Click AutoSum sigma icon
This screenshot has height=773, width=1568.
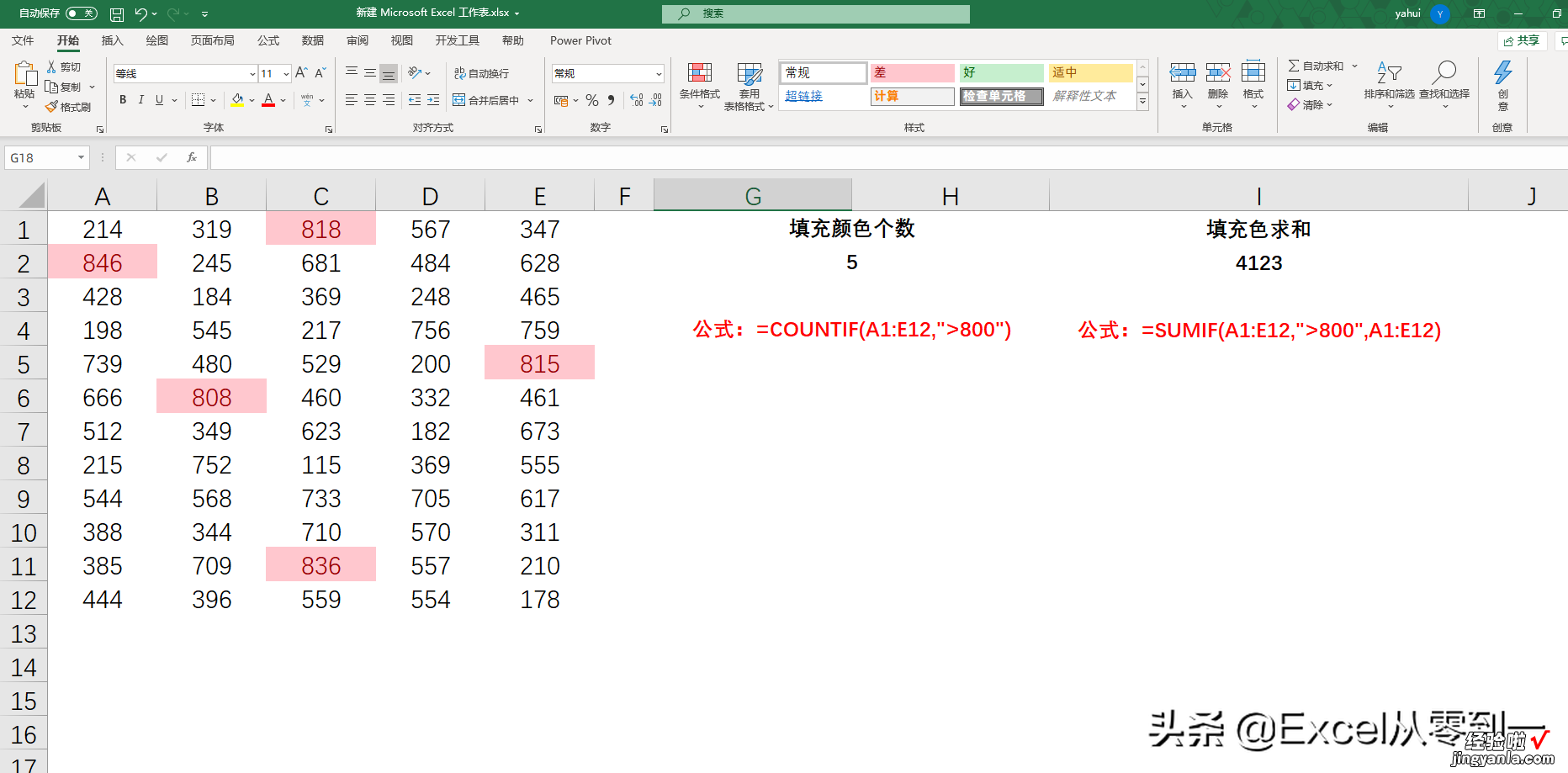(1294, 66)
